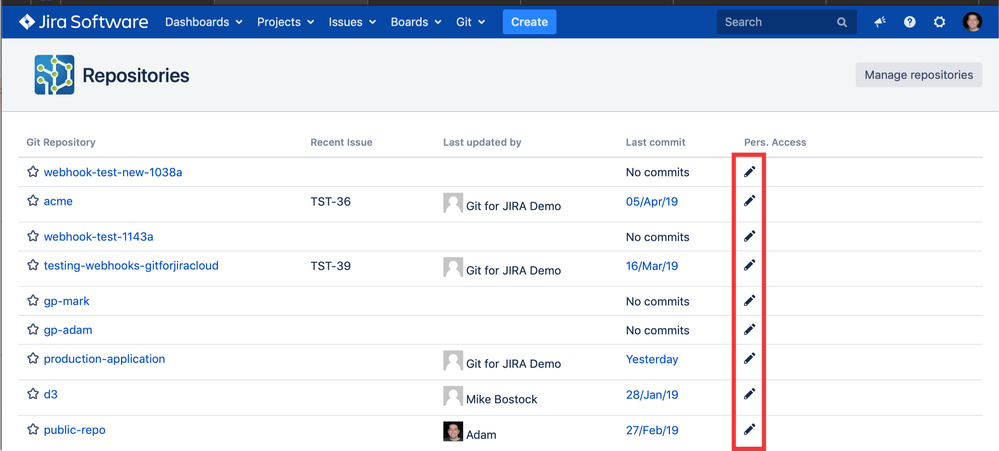Edit personal access for acme repository
This screenshot has height=451, width=999.
[x=749, y=201]
